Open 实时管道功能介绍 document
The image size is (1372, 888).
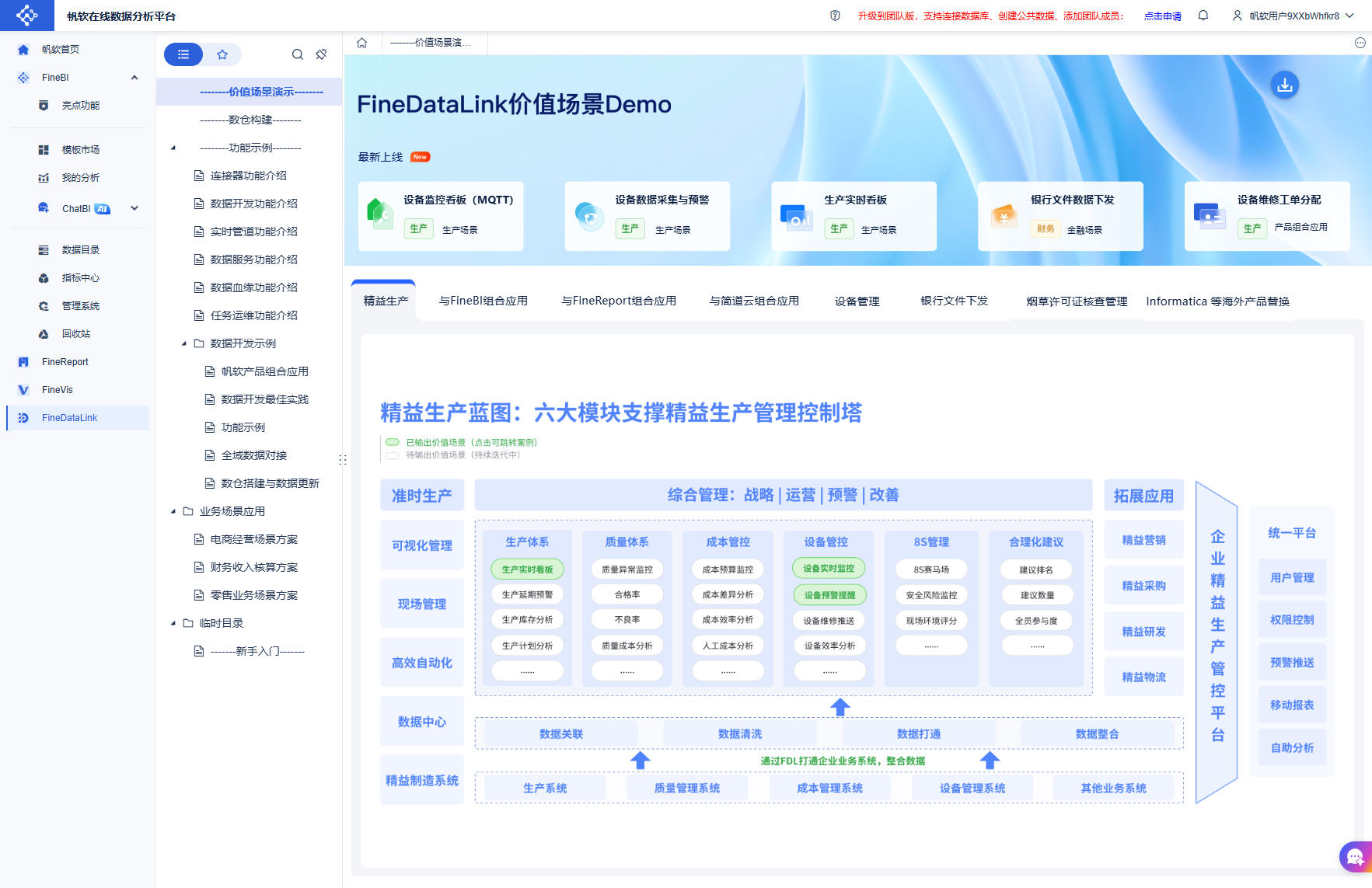[254, 232]
